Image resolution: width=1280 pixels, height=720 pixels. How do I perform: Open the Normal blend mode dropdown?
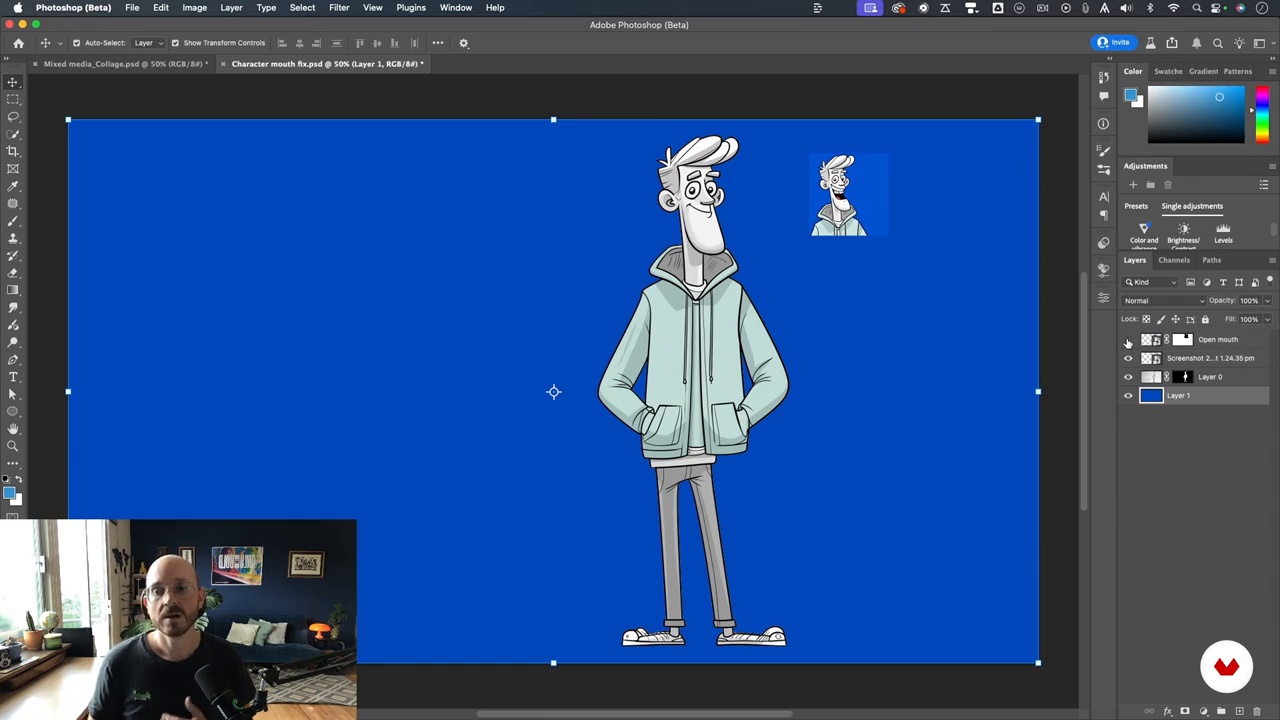(x=1164, y=300)
